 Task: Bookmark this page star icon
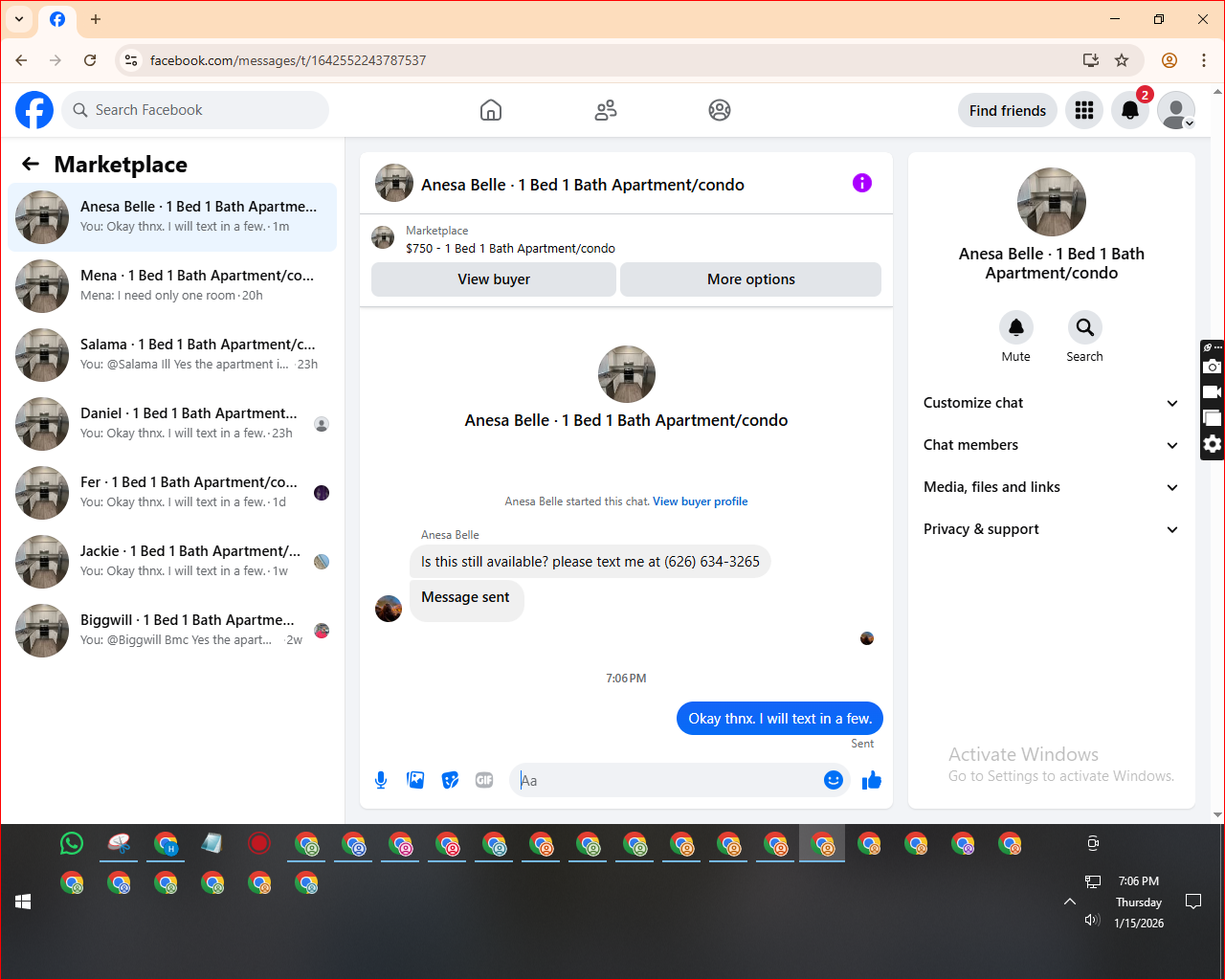(x=1122, y=60)
